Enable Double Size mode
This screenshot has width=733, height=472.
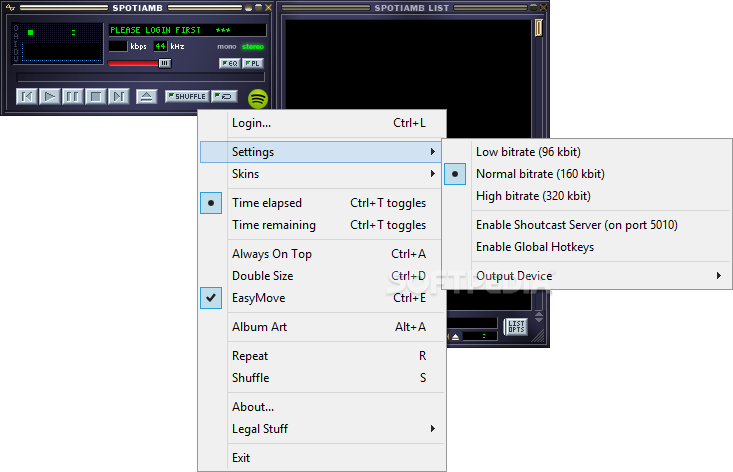tap(321, 276)
